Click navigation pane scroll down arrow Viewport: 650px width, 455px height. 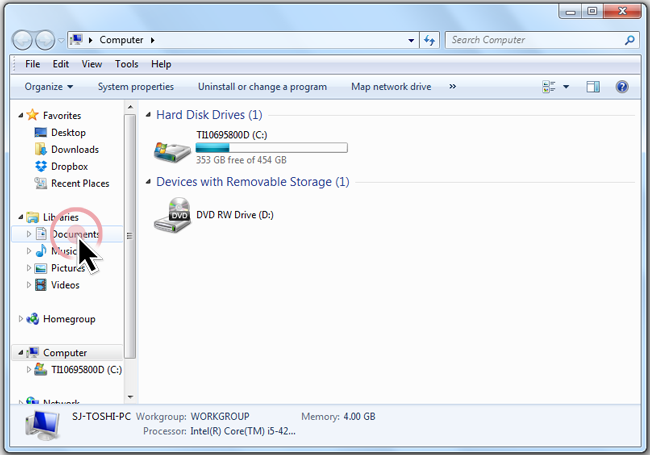(130, 397)
